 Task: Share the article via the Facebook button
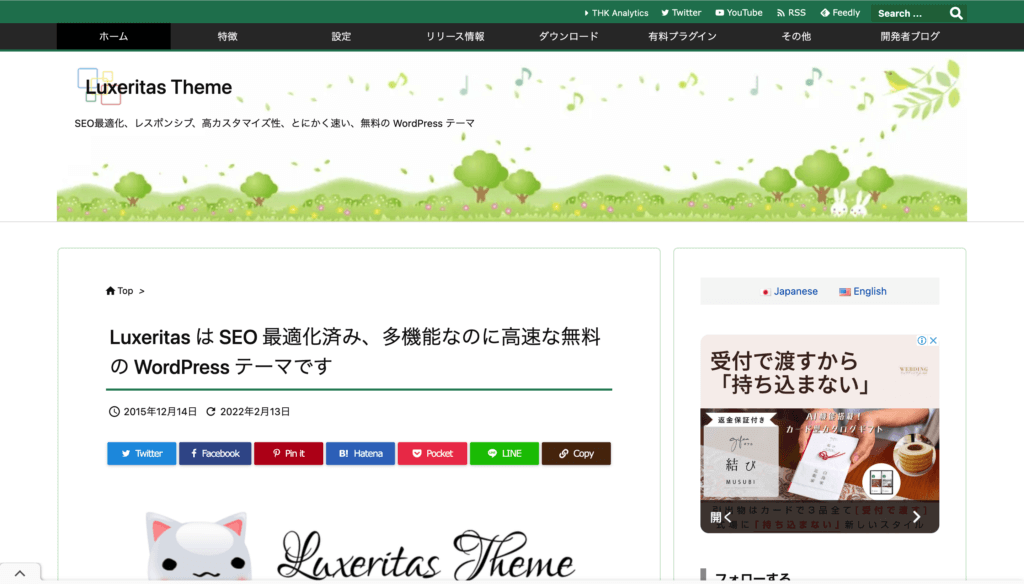(x=215, y=453)
